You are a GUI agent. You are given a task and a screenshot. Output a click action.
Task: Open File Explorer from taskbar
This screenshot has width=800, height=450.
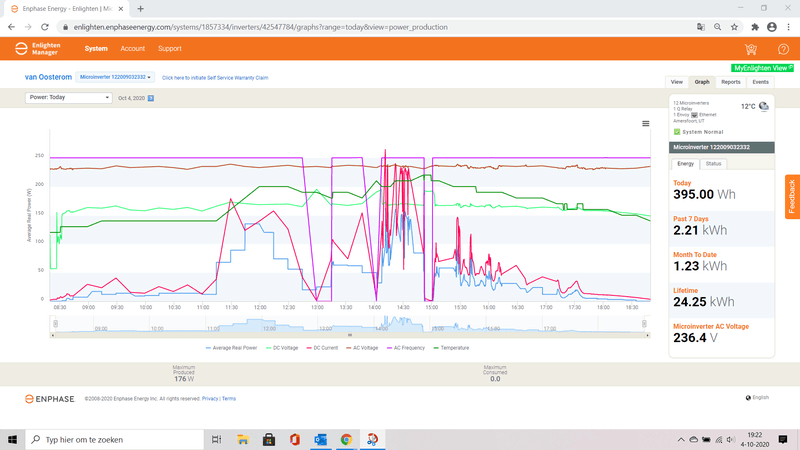click(x=243, y=439)
